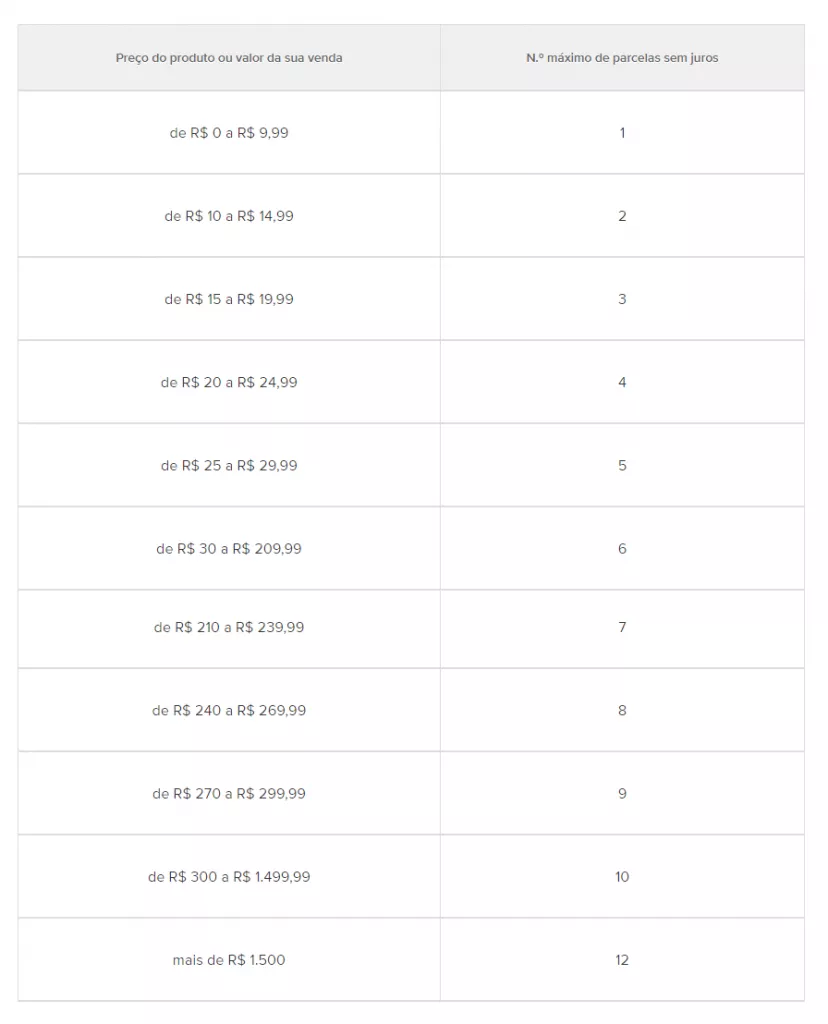Select the 'de R$ 240 a R$ 269,99' cell

pyautogui.click(x=229, y=710)
